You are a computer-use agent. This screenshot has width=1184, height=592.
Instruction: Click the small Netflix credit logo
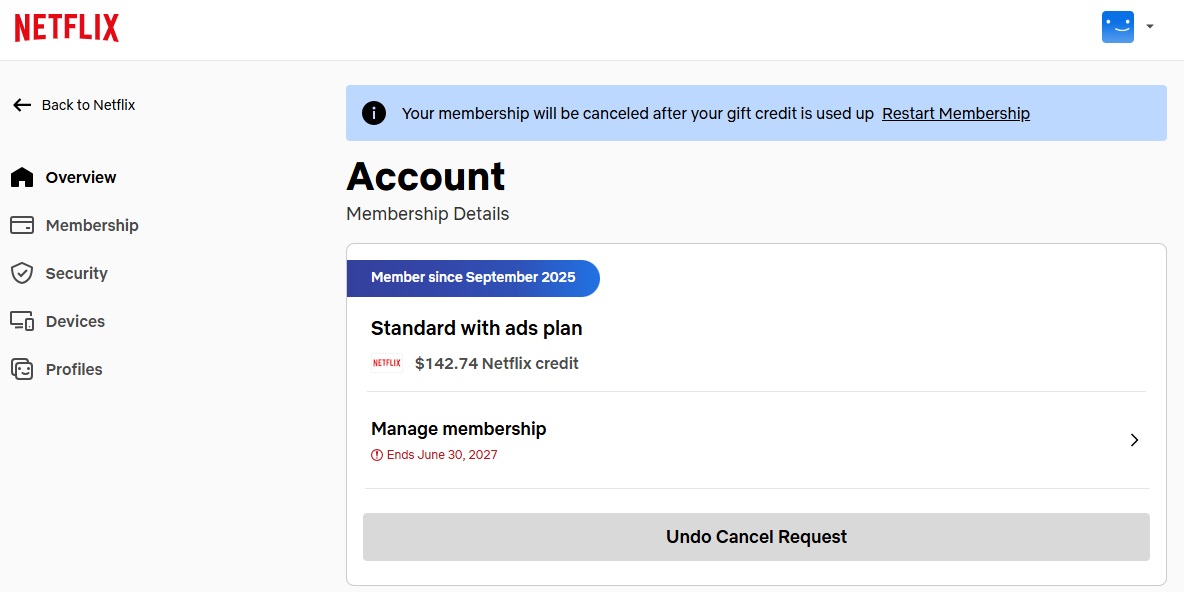coord(386,363)
